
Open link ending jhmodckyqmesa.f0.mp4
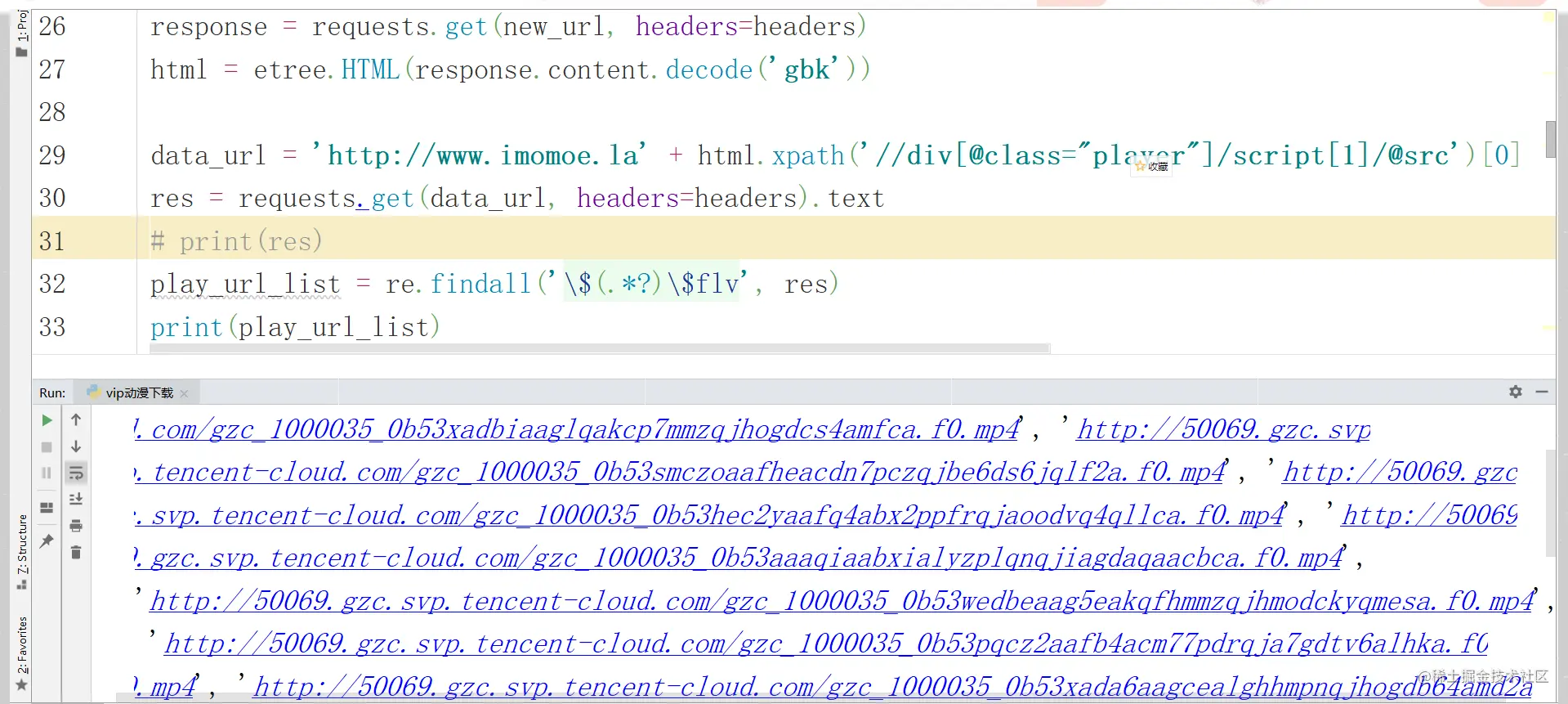pyautogui.click(x=842, y=601)
